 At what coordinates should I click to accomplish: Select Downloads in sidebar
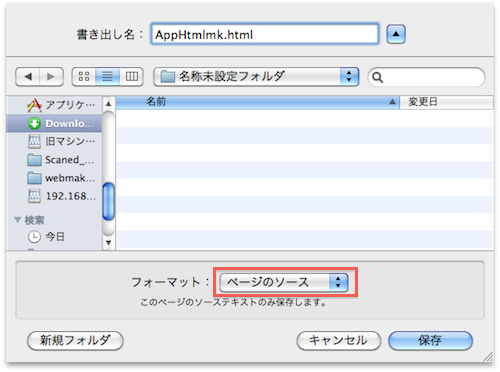point(54,123)
